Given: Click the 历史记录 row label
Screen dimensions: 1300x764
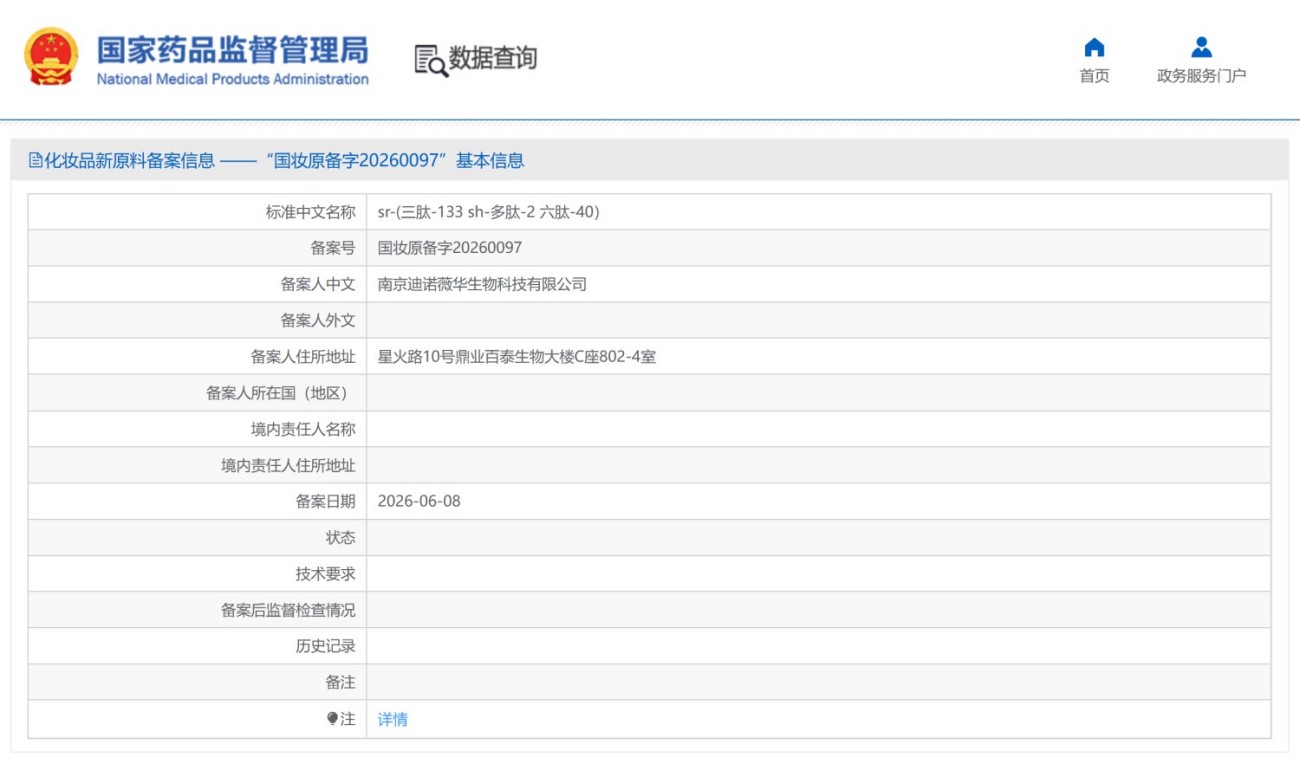Looking at the screenshot, I should coord(325,646).
